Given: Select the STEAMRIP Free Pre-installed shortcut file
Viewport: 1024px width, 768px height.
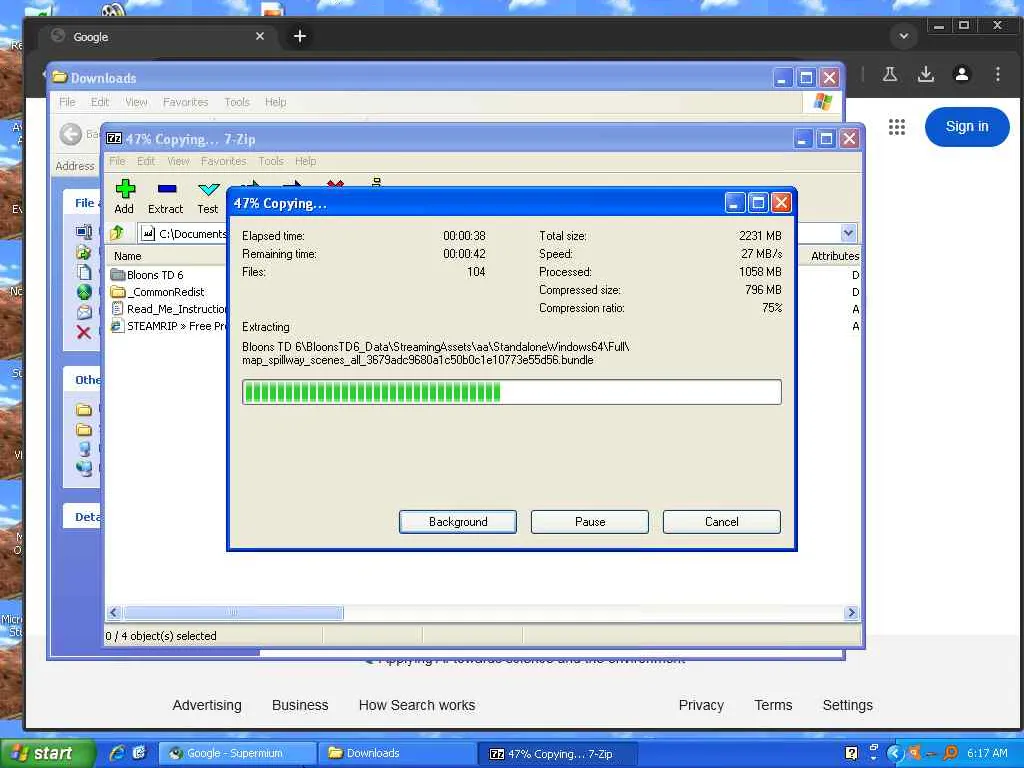Looking at the screenshot, I should pyautogui.click(x=168, y=325).
